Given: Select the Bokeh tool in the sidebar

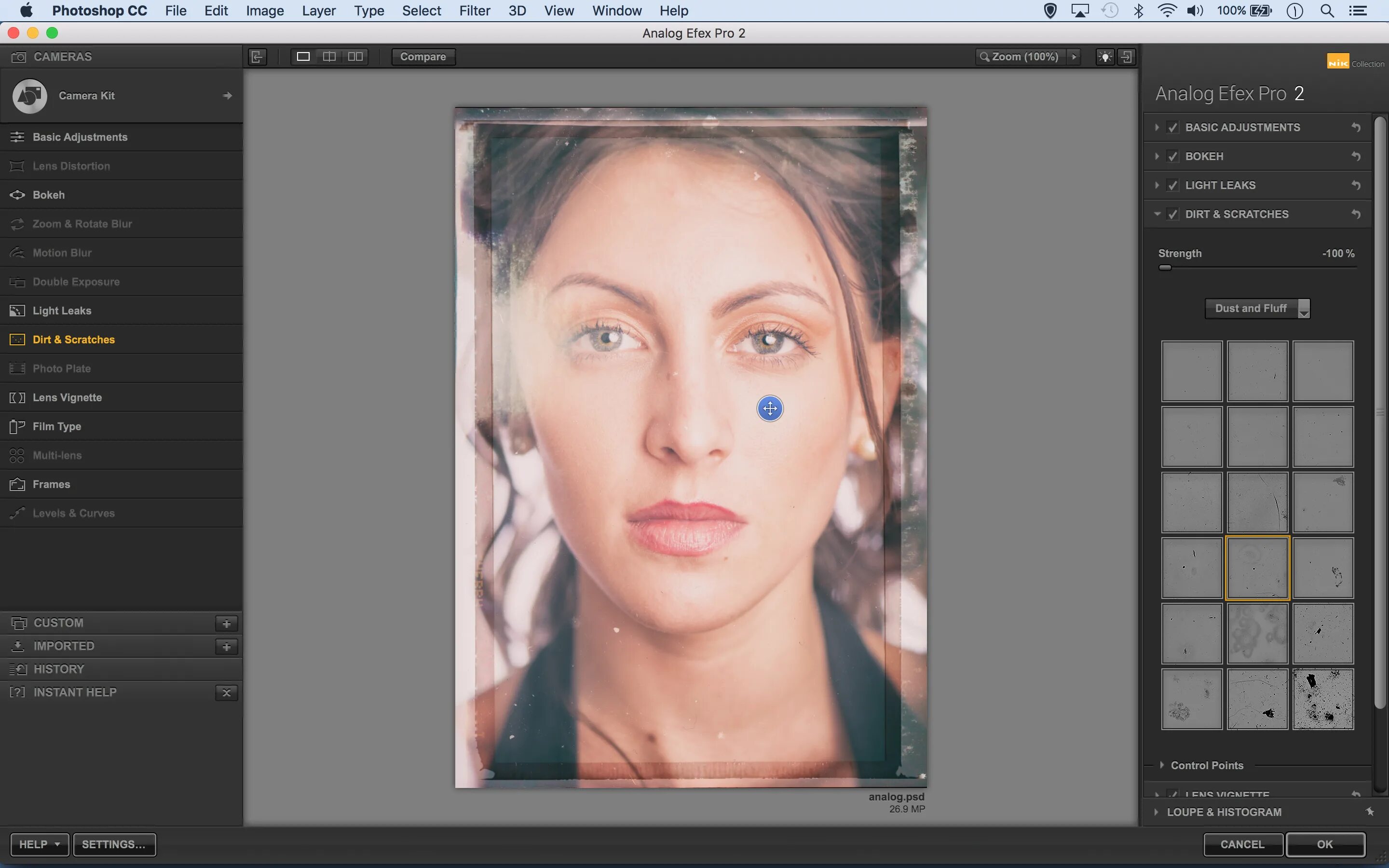Looking at the screenshot, I should point(49,195).
